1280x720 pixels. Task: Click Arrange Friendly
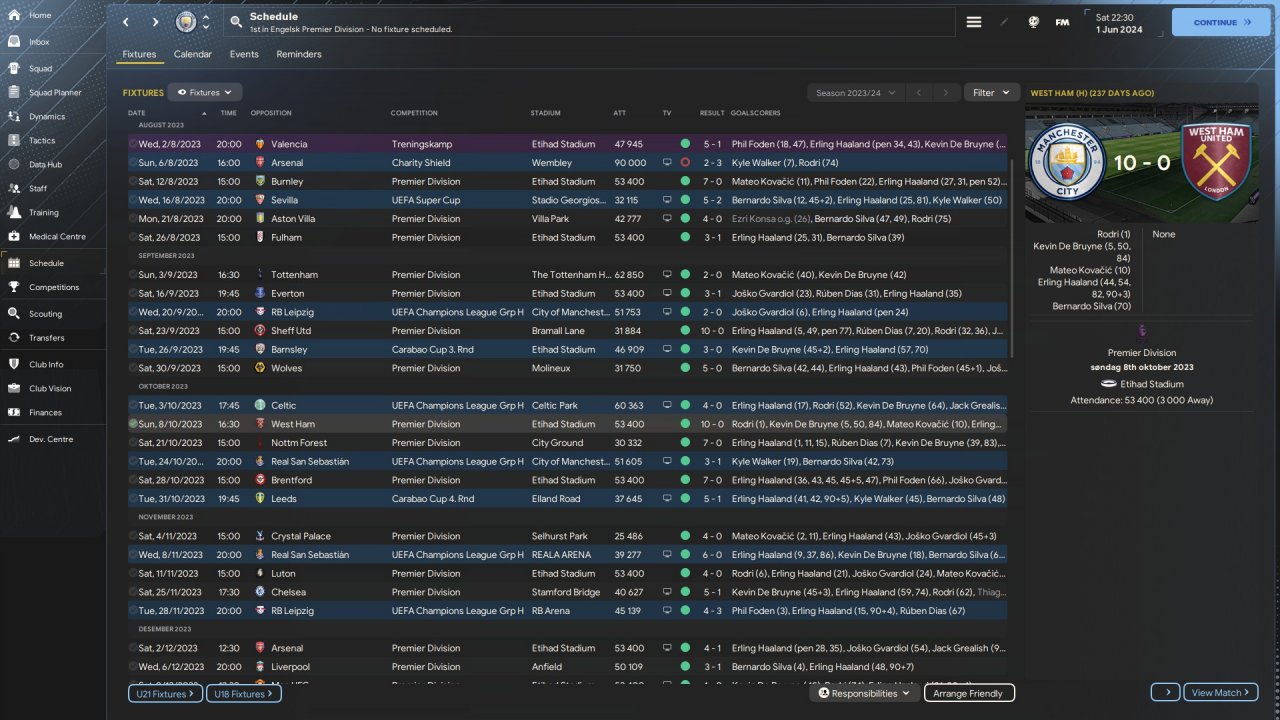[x=969, y=693]
